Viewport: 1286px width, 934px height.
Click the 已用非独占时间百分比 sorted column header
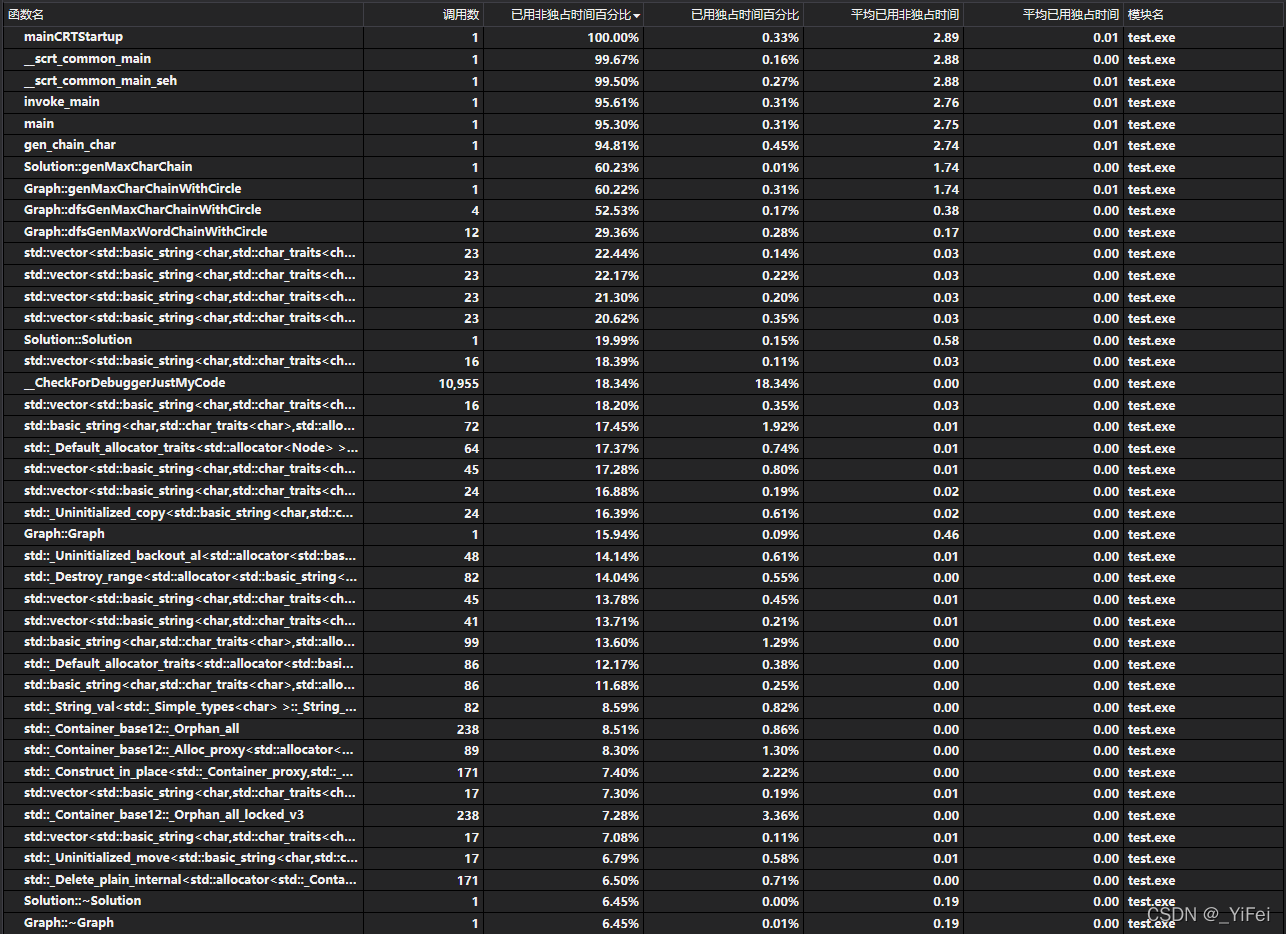click(x=563, y=15)
